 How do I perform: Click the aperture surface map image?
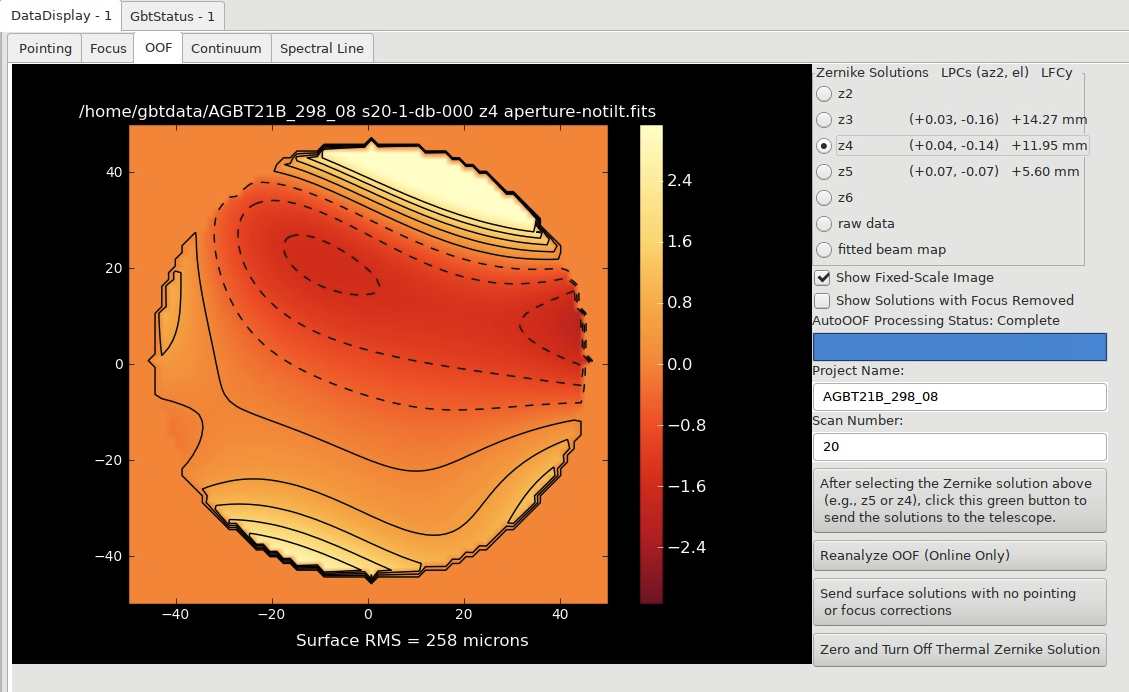click(368, 364)
